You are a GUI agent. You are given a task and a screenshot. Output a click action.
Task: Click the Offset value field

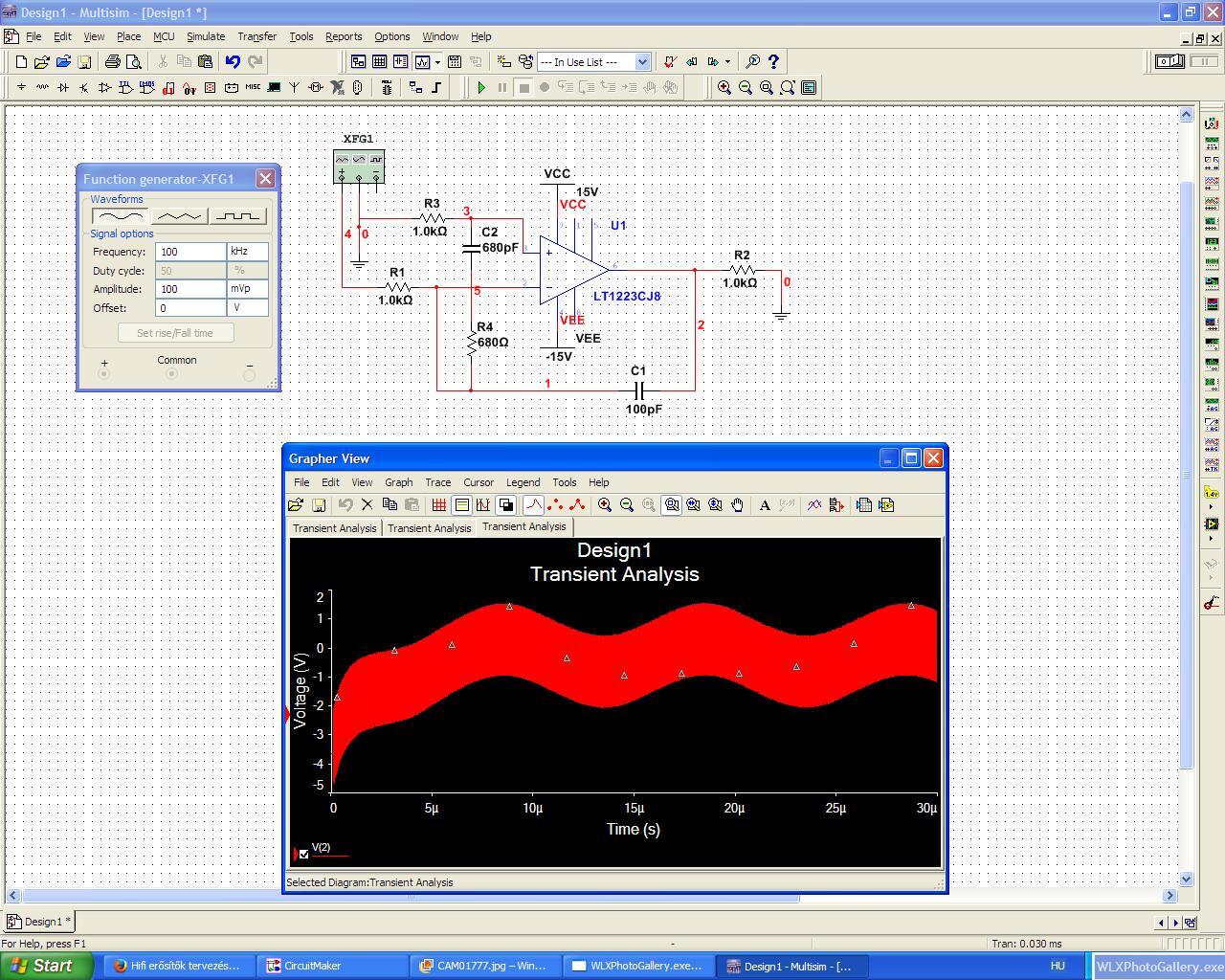[x=190, y=308]
